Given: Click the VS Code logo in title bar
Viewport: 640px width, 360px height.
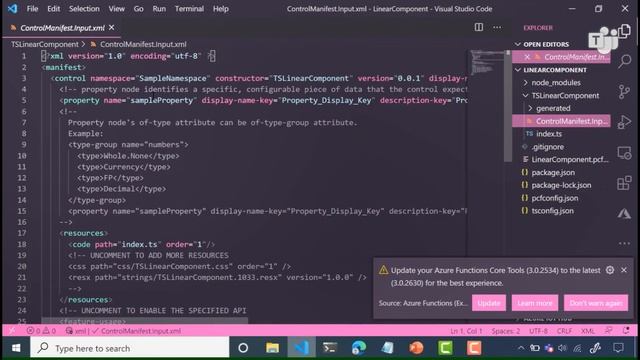Looking at the screenshot, I should click(13, 9).
